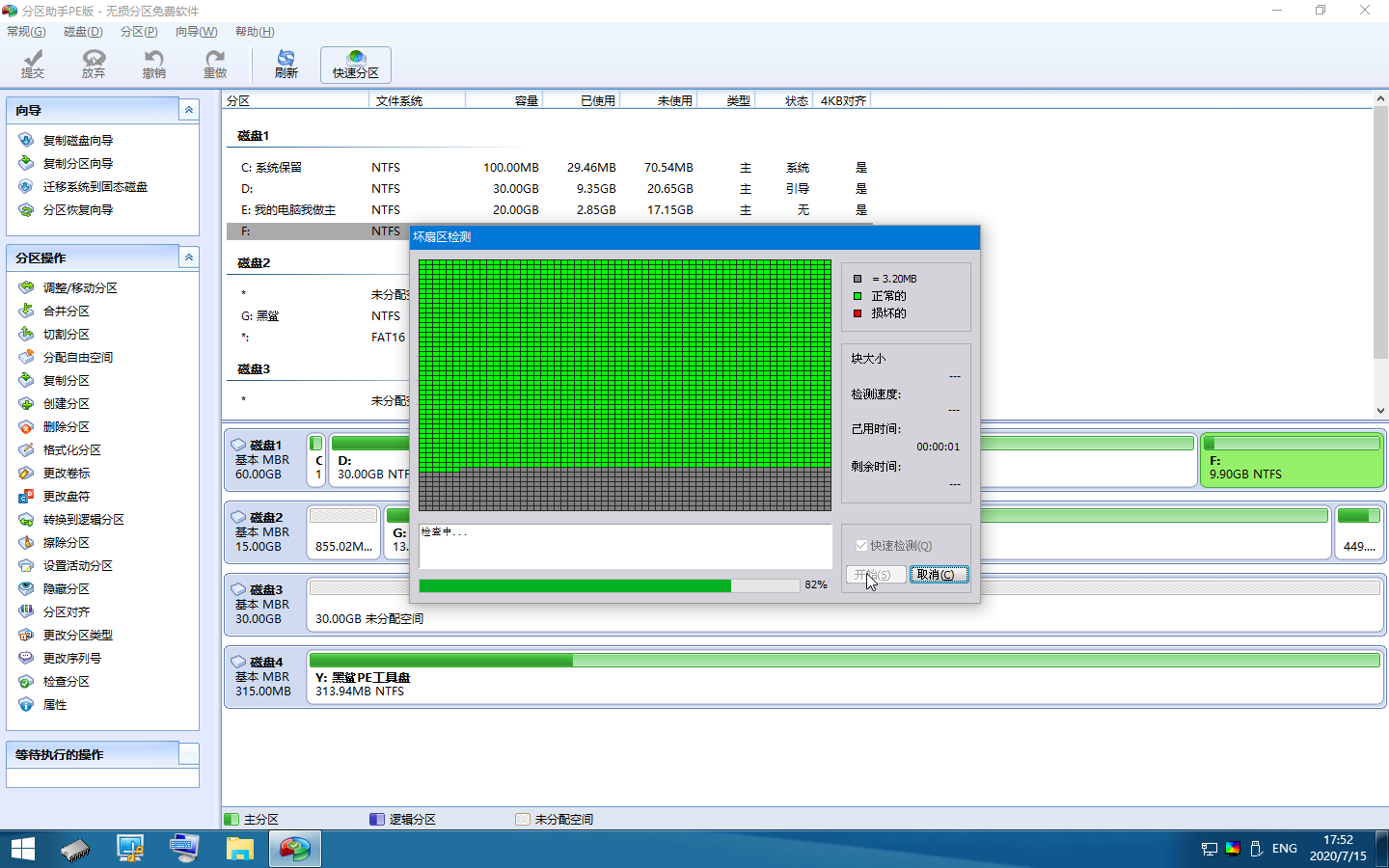Image resolution: width=1389 pixels, height=868 pixels.
Task: Click the 刷新 (Refresh) toolbar icon
Action: coord(286,65)
